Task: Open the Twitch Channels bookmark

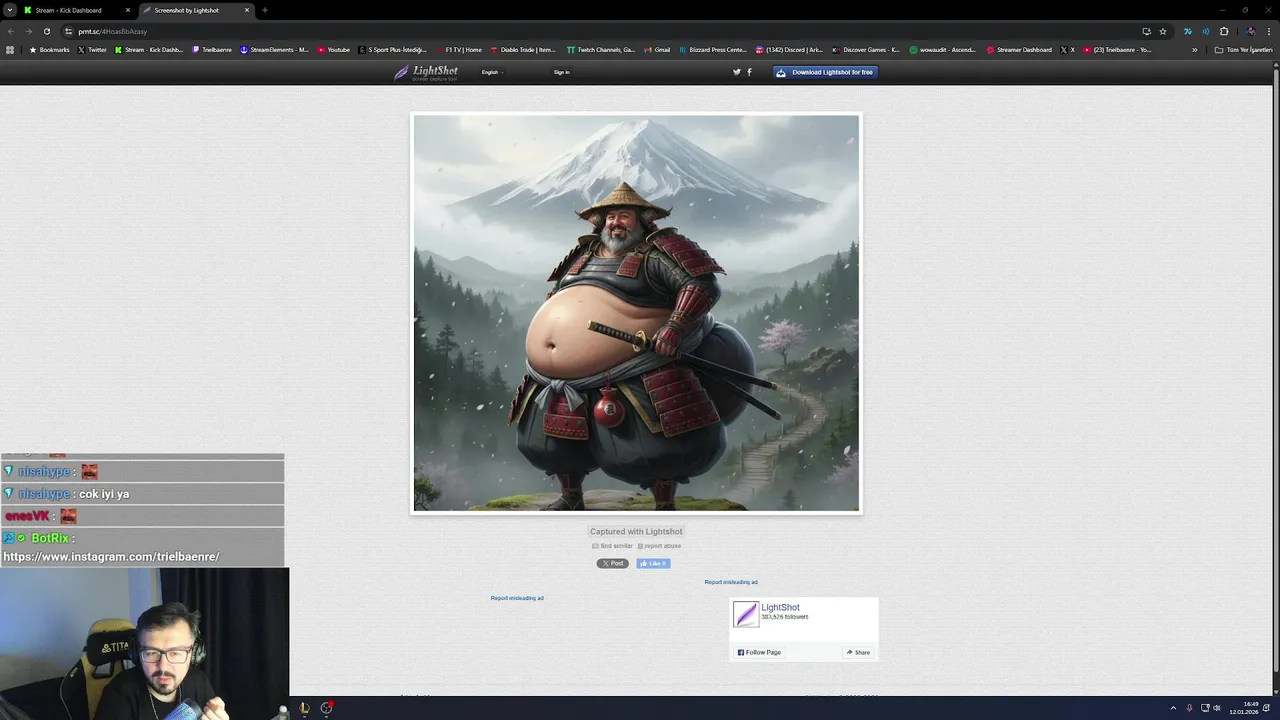Action: coord(600,49)
